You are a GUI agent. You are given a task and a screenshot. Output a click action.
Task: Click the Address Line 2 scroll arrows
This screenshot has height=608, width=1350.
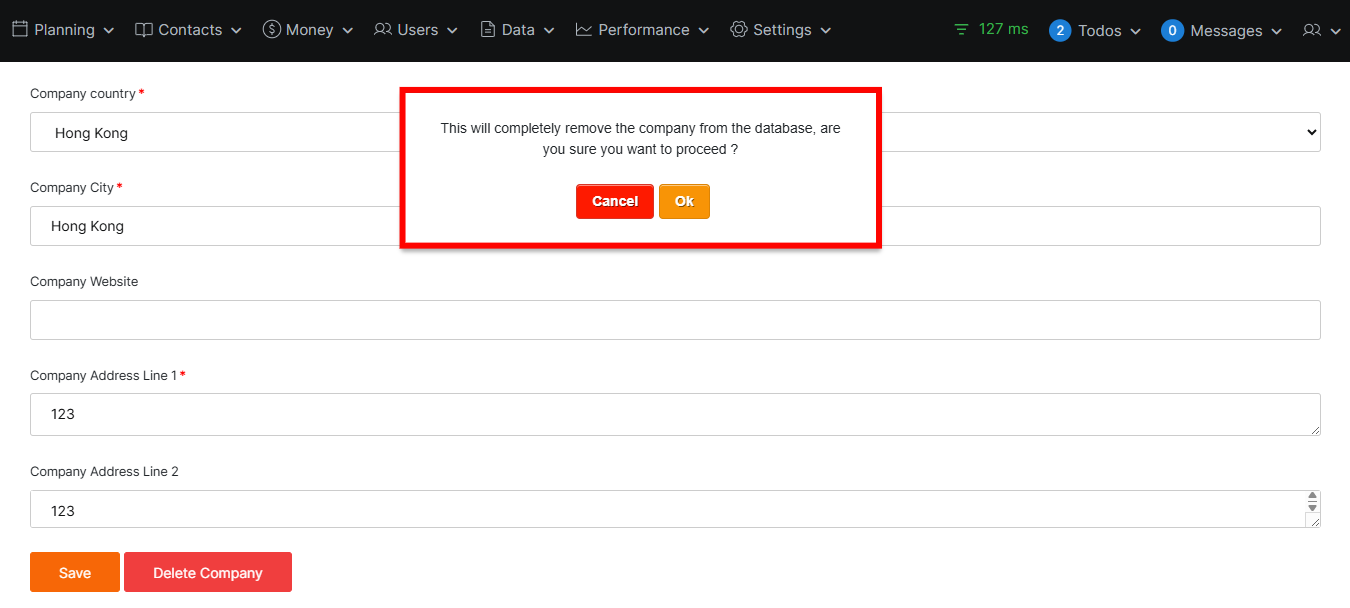(1312, 502)
